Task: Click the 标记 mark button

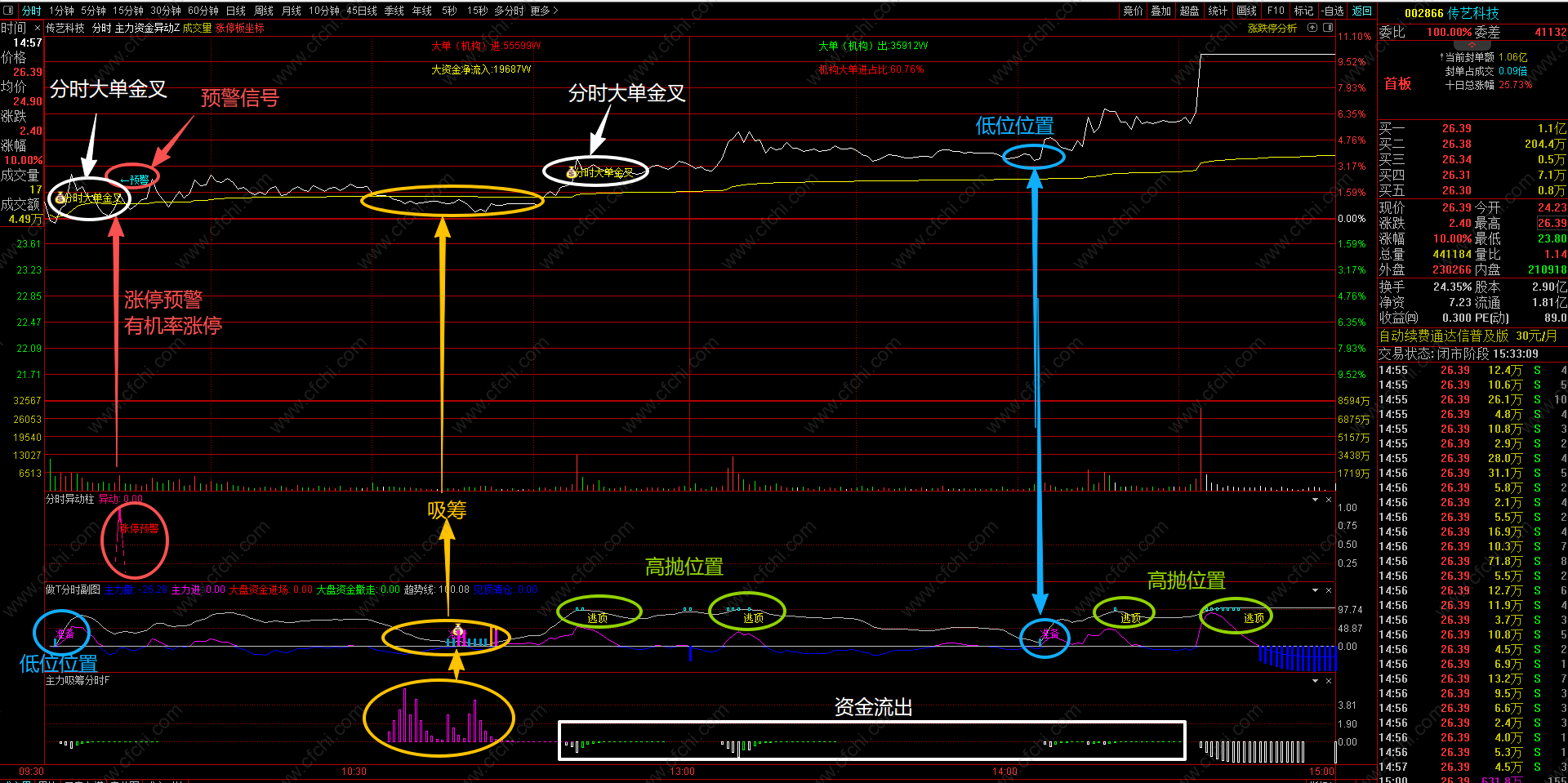Action: click(1303, 11)
